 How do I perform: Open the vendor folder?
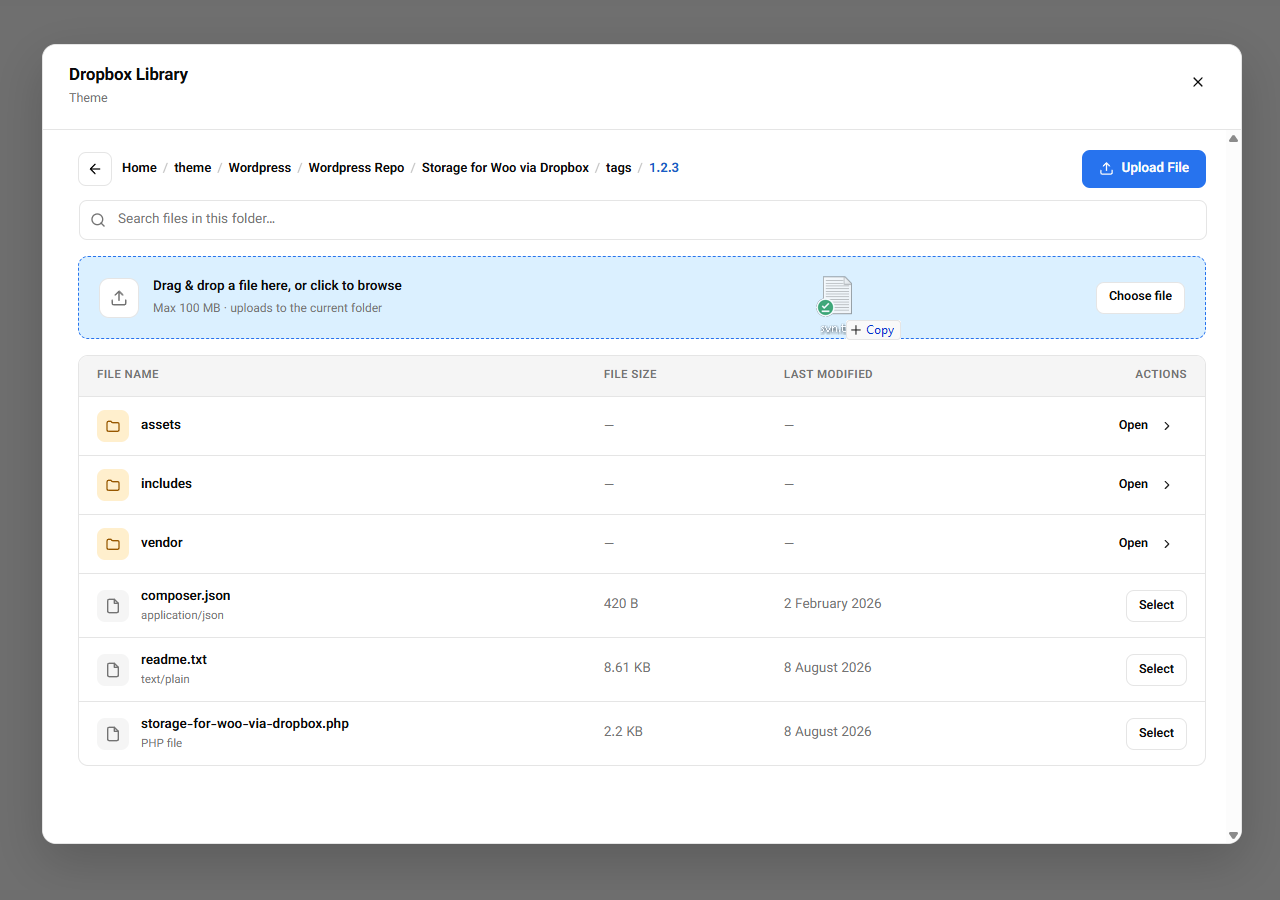(x=1145, y=544)
